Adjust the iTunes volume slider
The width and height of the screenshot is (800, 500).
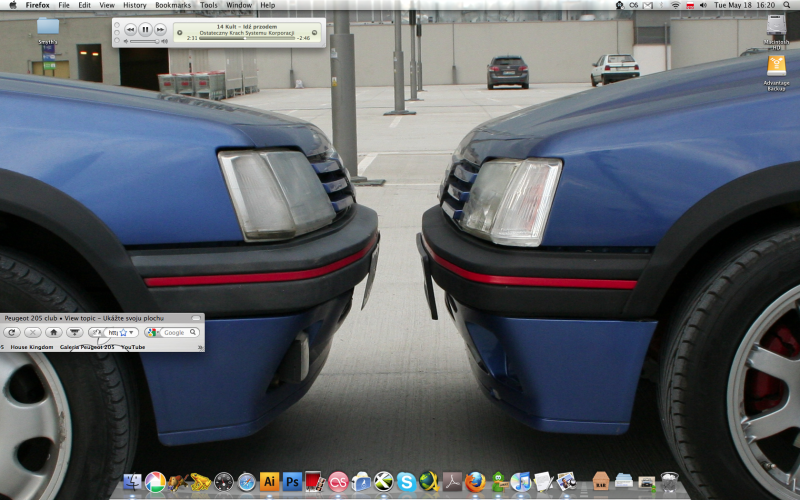(142, 42)
